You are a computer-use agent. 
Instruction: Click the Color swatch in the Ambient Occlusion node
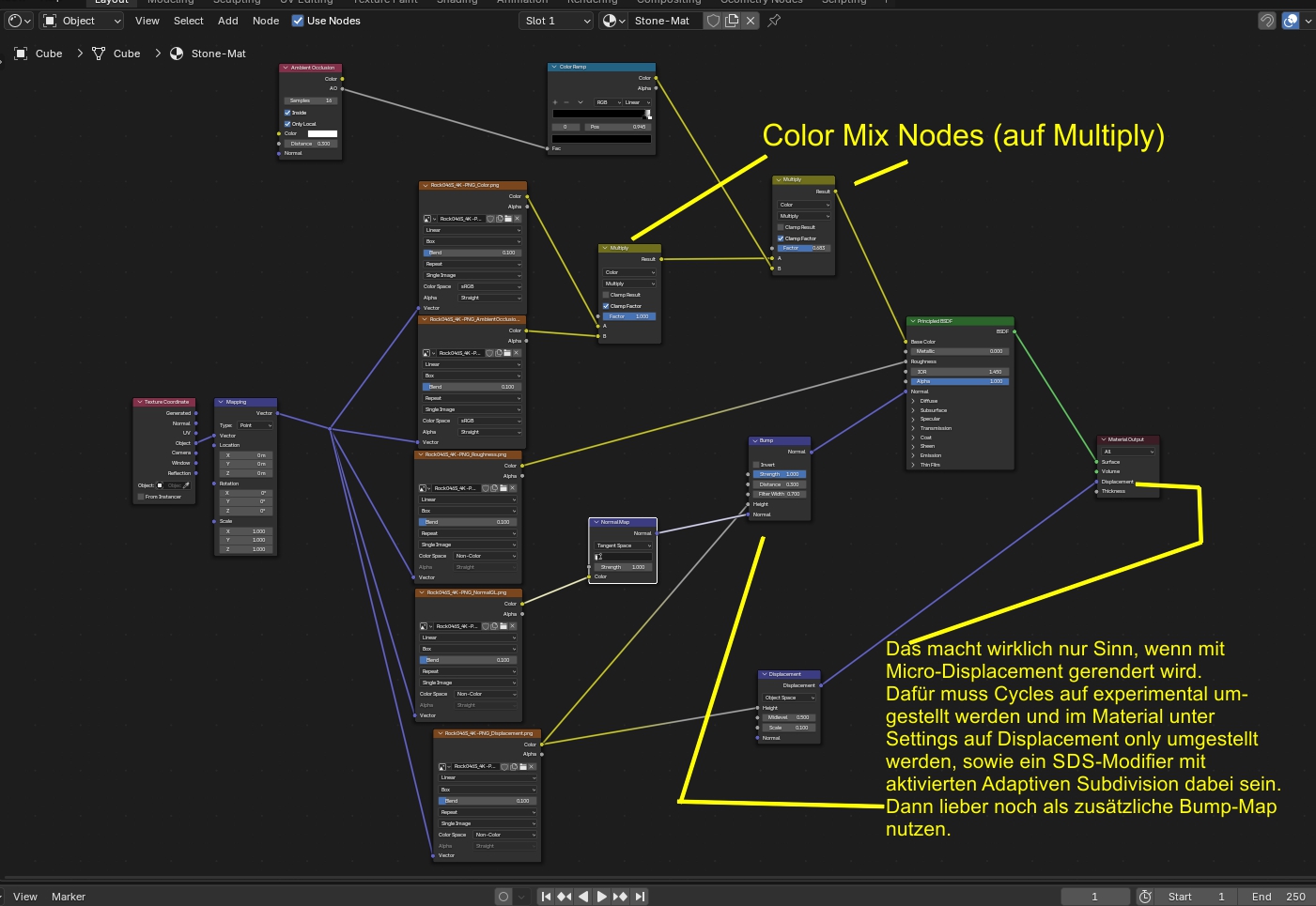[322, 133]
